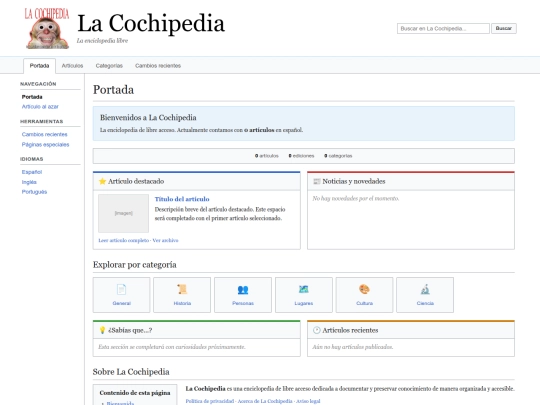Click the Bienvenidos a La Cochipedia heading
This screenshot has height=405, width=540.
[x=148, y=117]
